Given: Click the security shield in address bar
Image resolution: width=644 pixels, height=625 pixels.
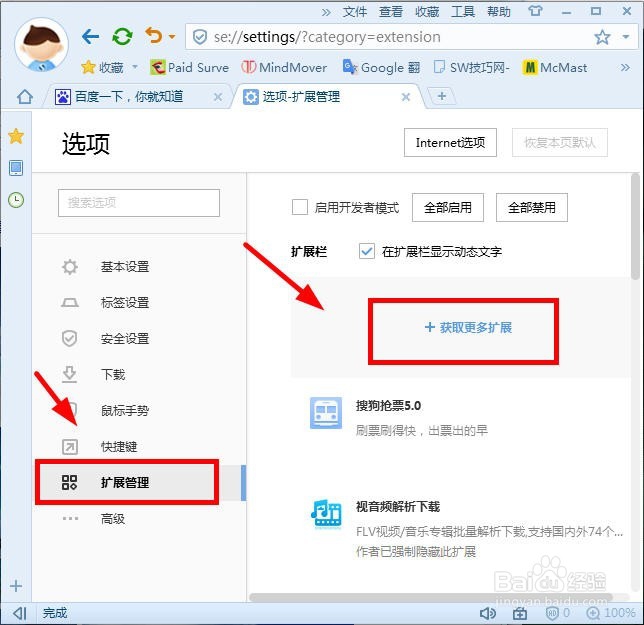Looking at the screenshot, I should point(200,37).
